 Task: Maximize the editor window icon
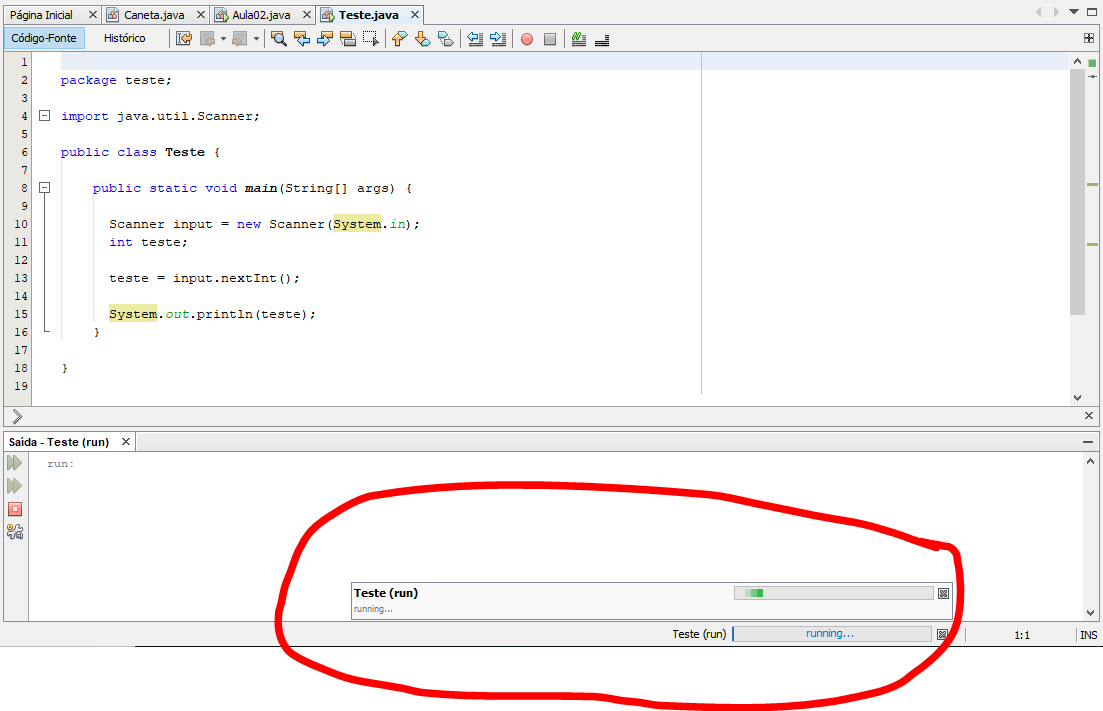pyautogui.click(x=1092, y=12)
